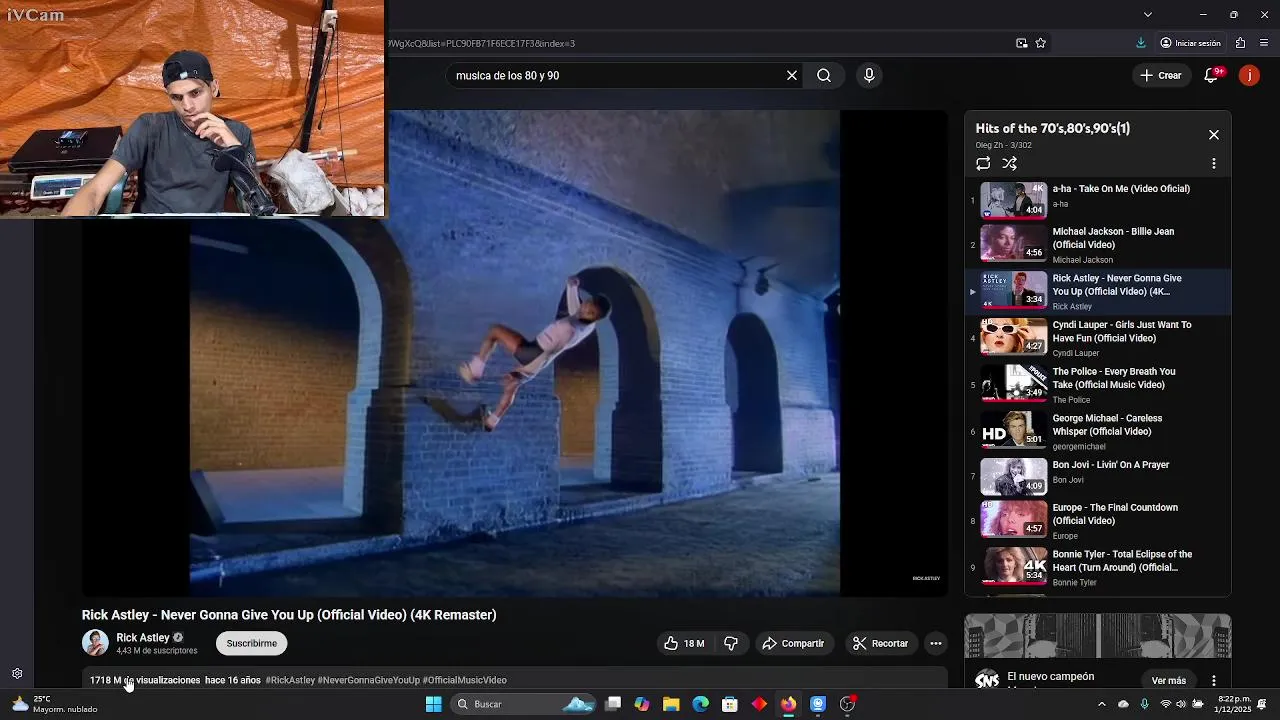Open Microsoft Edge from the taskbar
This screenshot has height=720, width=1280.
point(701,704)
